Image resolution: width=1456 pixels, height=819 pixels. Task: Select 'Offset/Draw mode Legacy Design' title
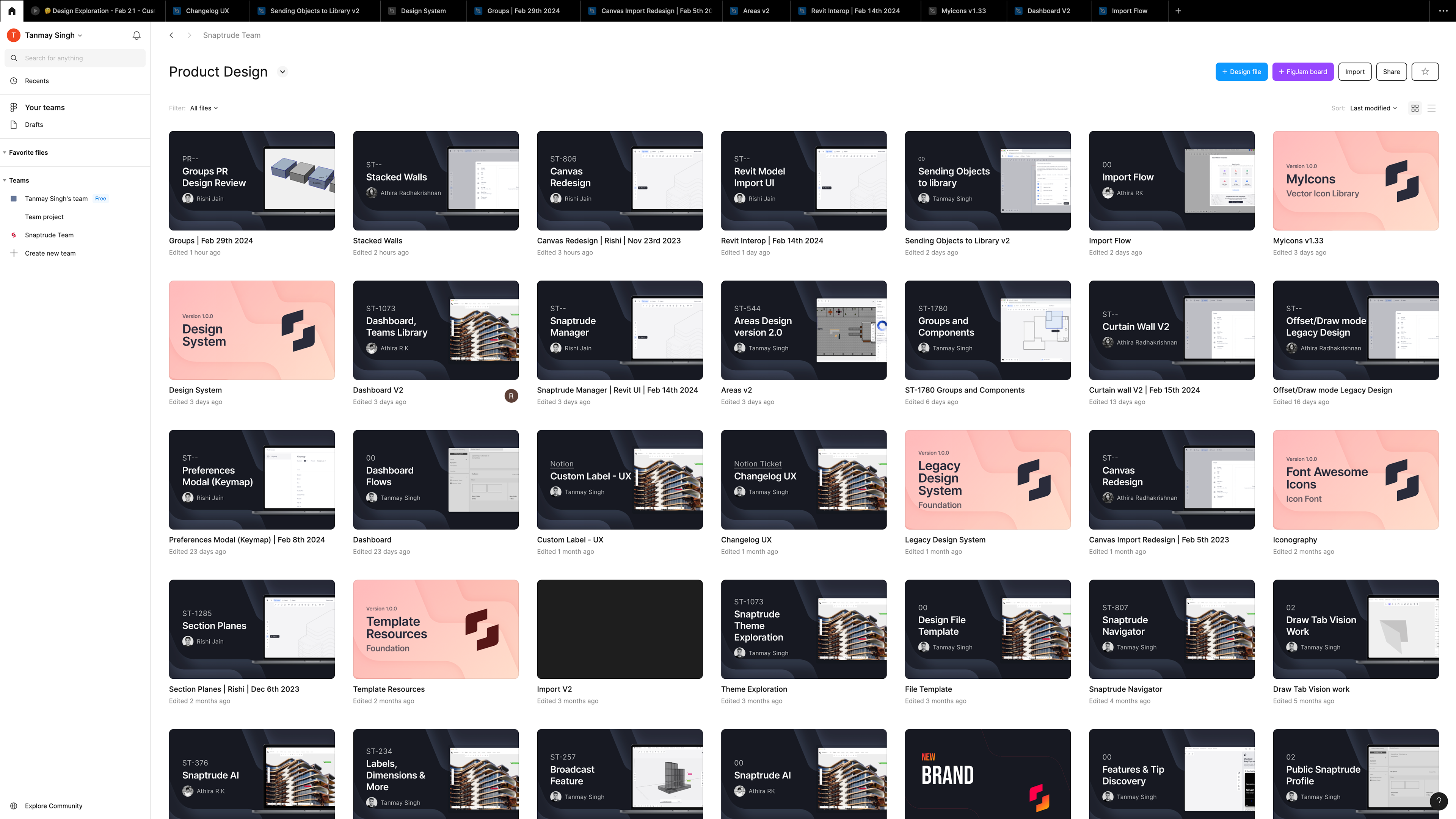(x=1332, y=390)
